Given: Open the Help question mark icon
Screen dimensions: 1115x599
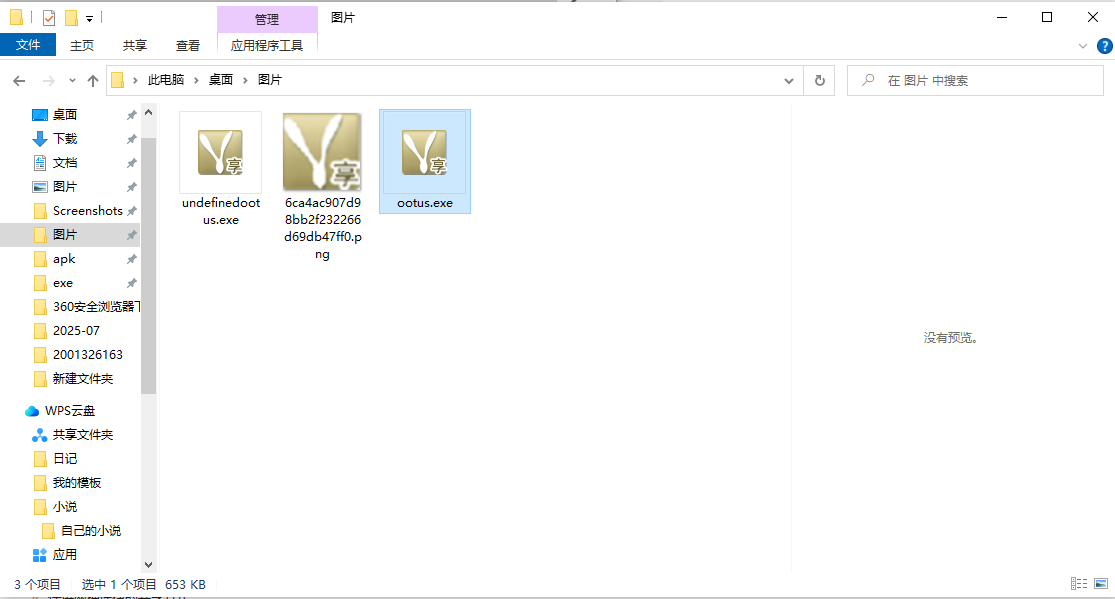Looking at the screenshot, I should pos(1104,46).
